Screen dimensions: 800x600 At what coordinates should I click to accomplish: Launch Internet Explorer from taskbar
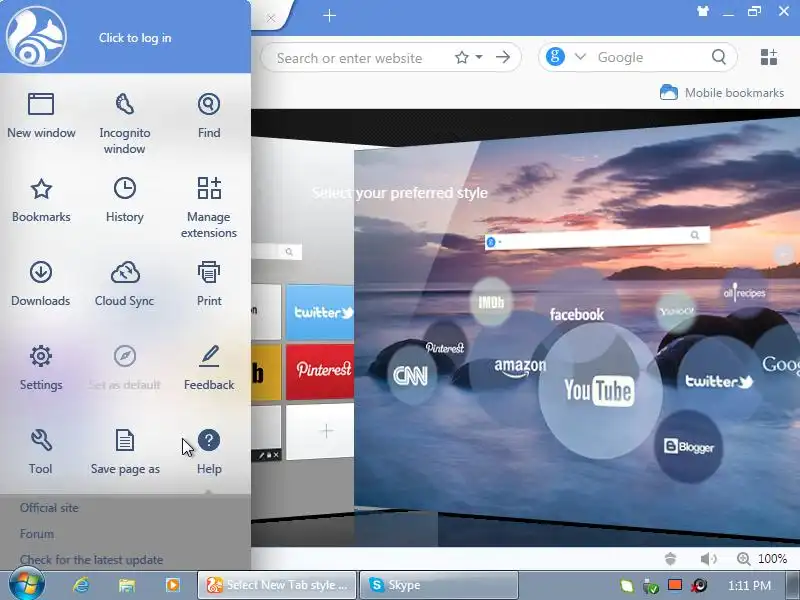coord(81,585)
